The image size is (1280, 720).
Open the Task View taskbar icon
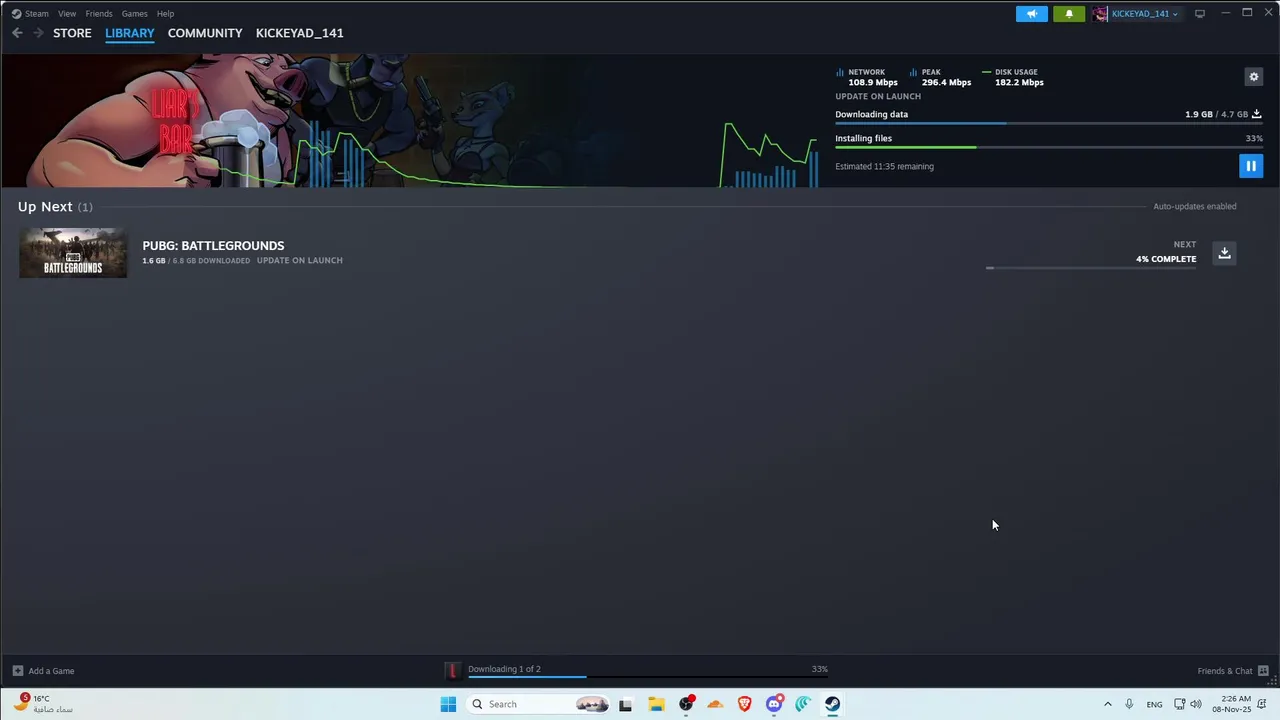[626, 704]
